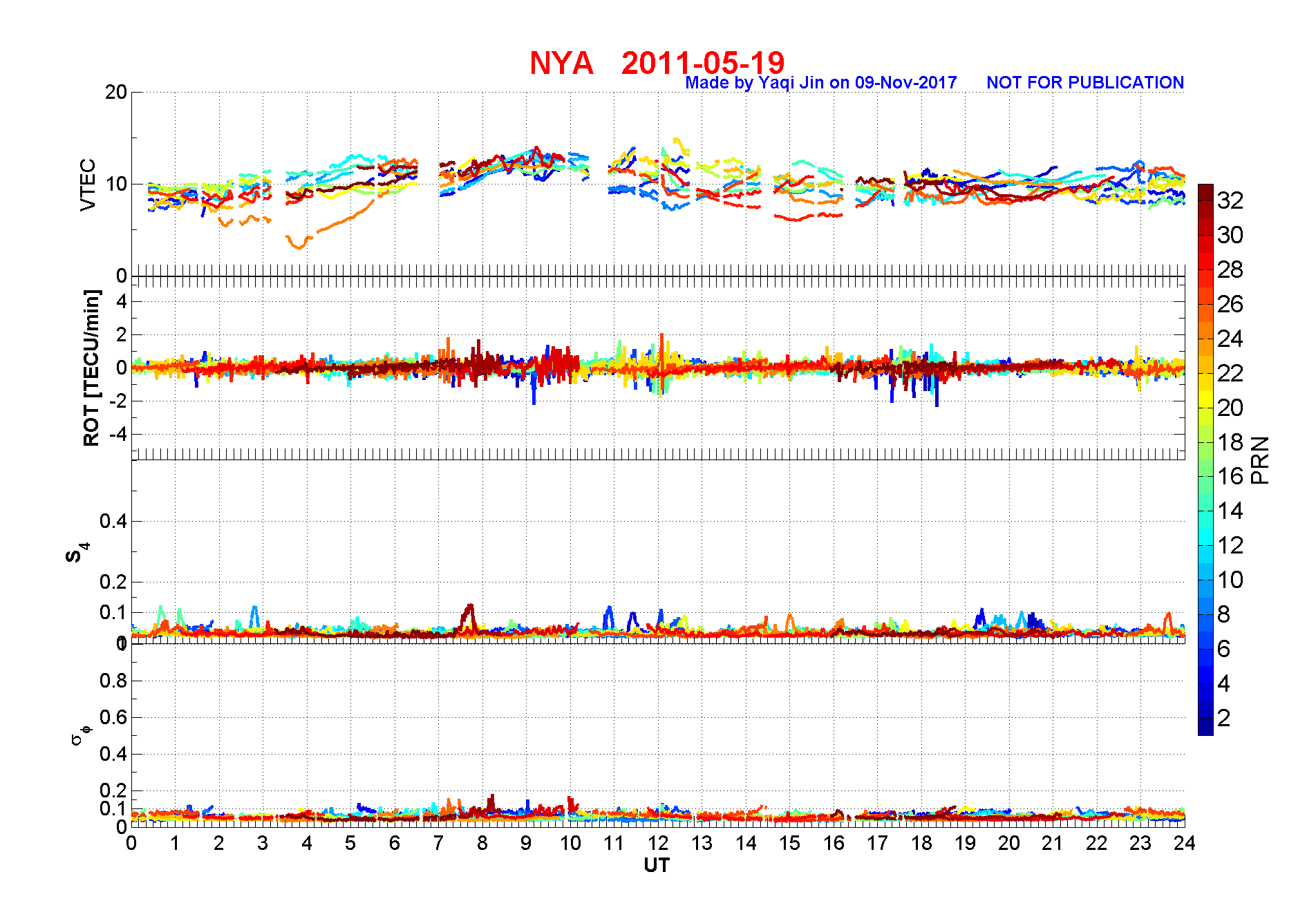Click the 'UT' x-axis label
The width and height of the screenshot is (1316, 919).
(657, 865)
